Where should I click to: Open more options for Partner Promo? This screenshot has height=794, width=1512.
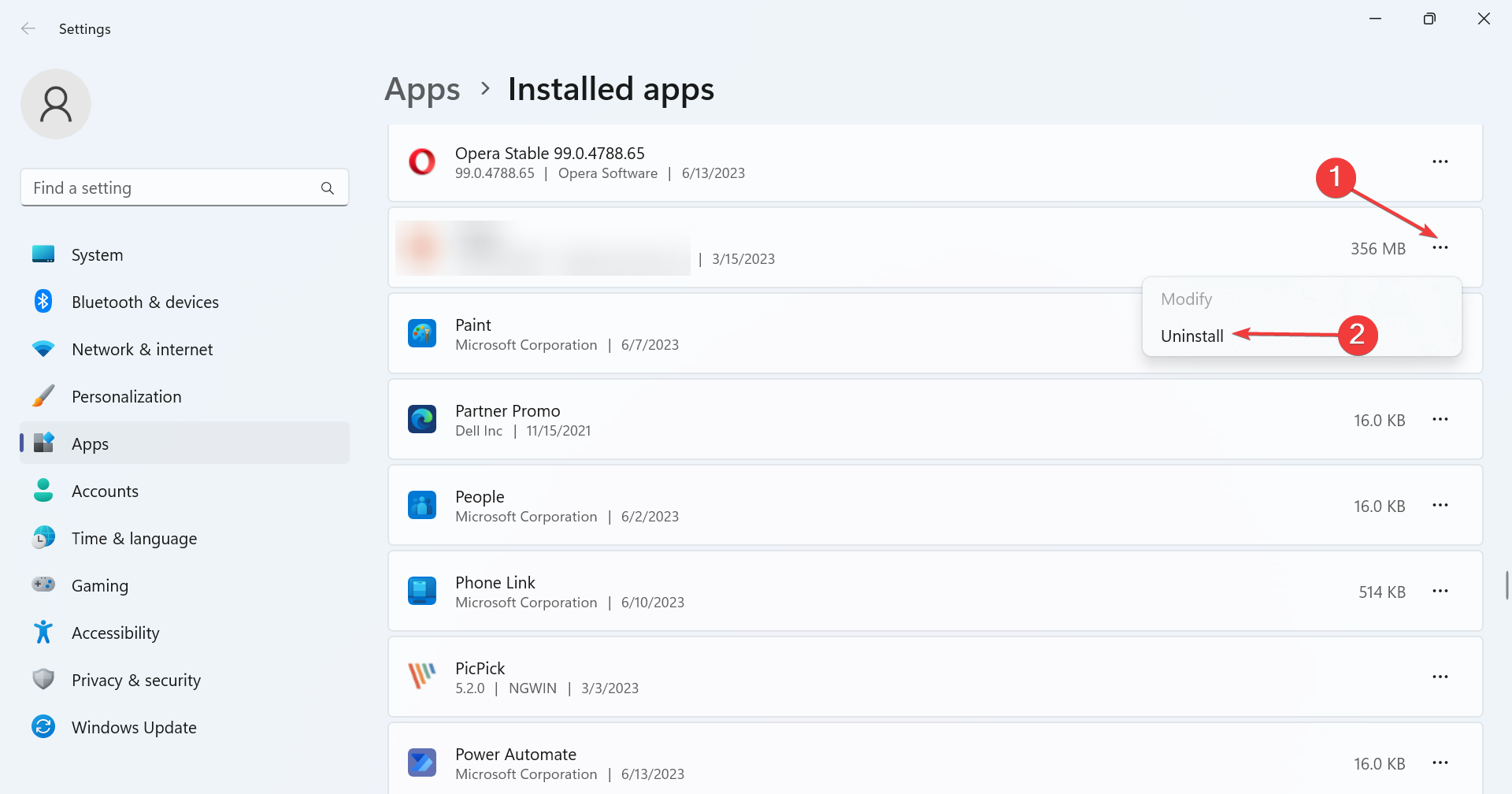[x=1440, y=419]
